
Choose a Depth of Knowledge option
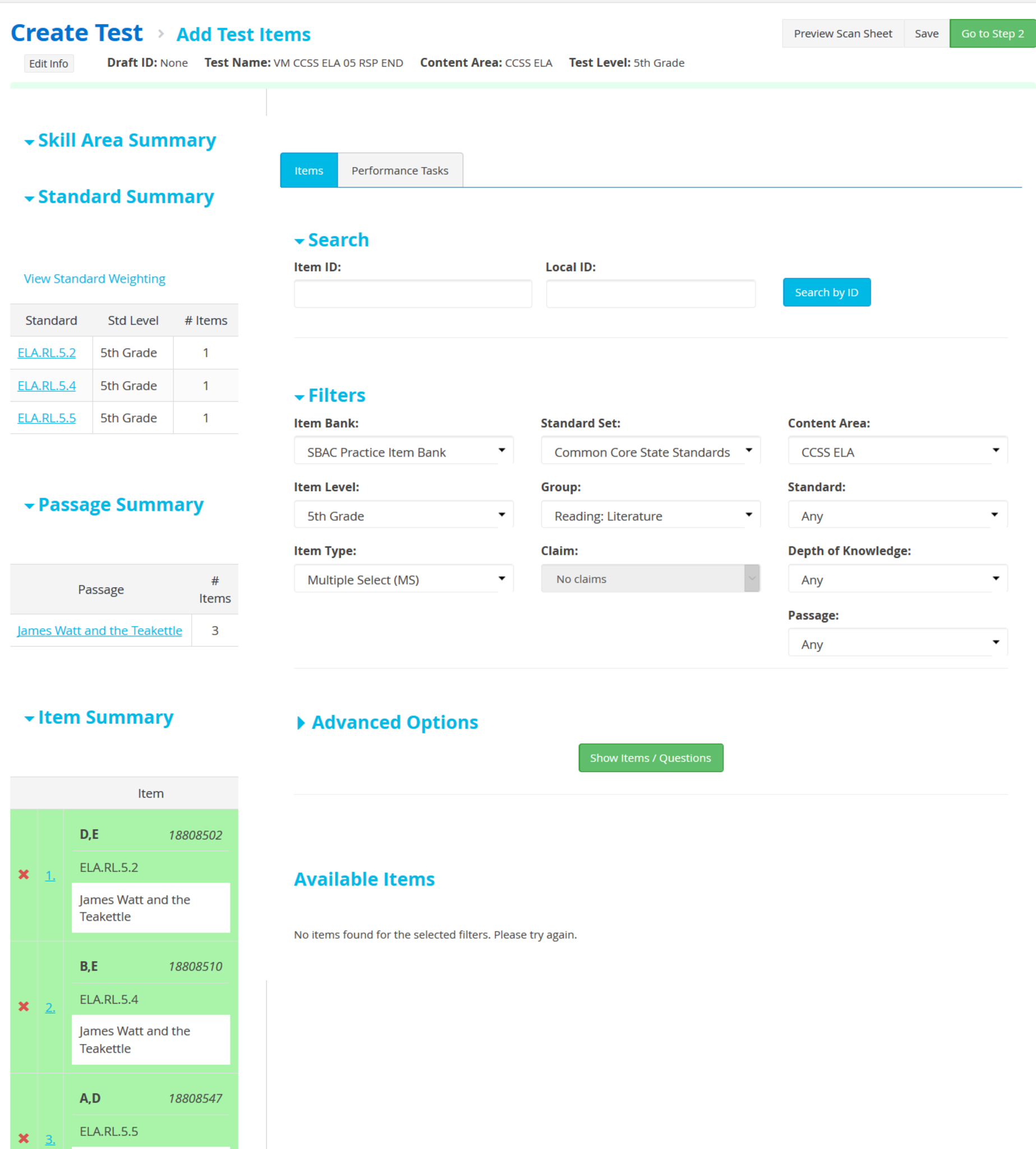[897, 580]
